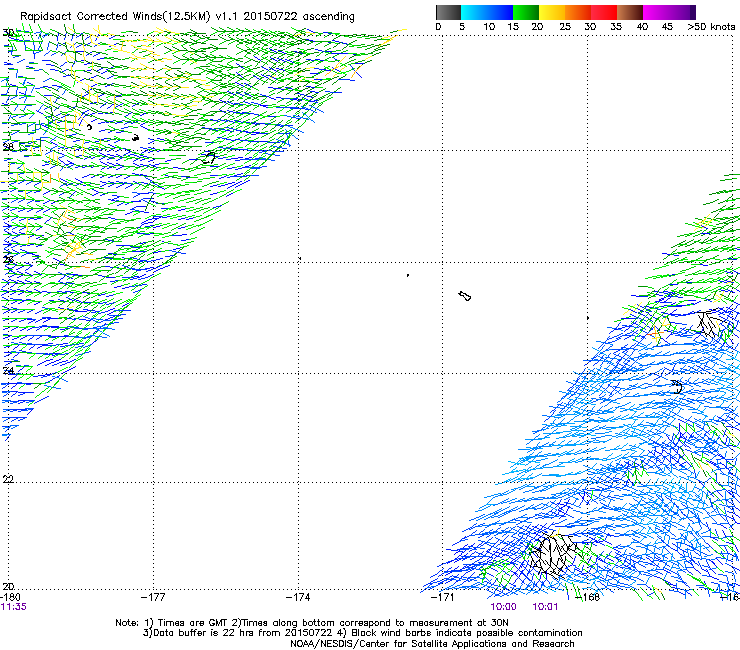Click the red 30–35 knots color segment
Viewport: 740px width, 650px height.
click(x=604, y=12)
